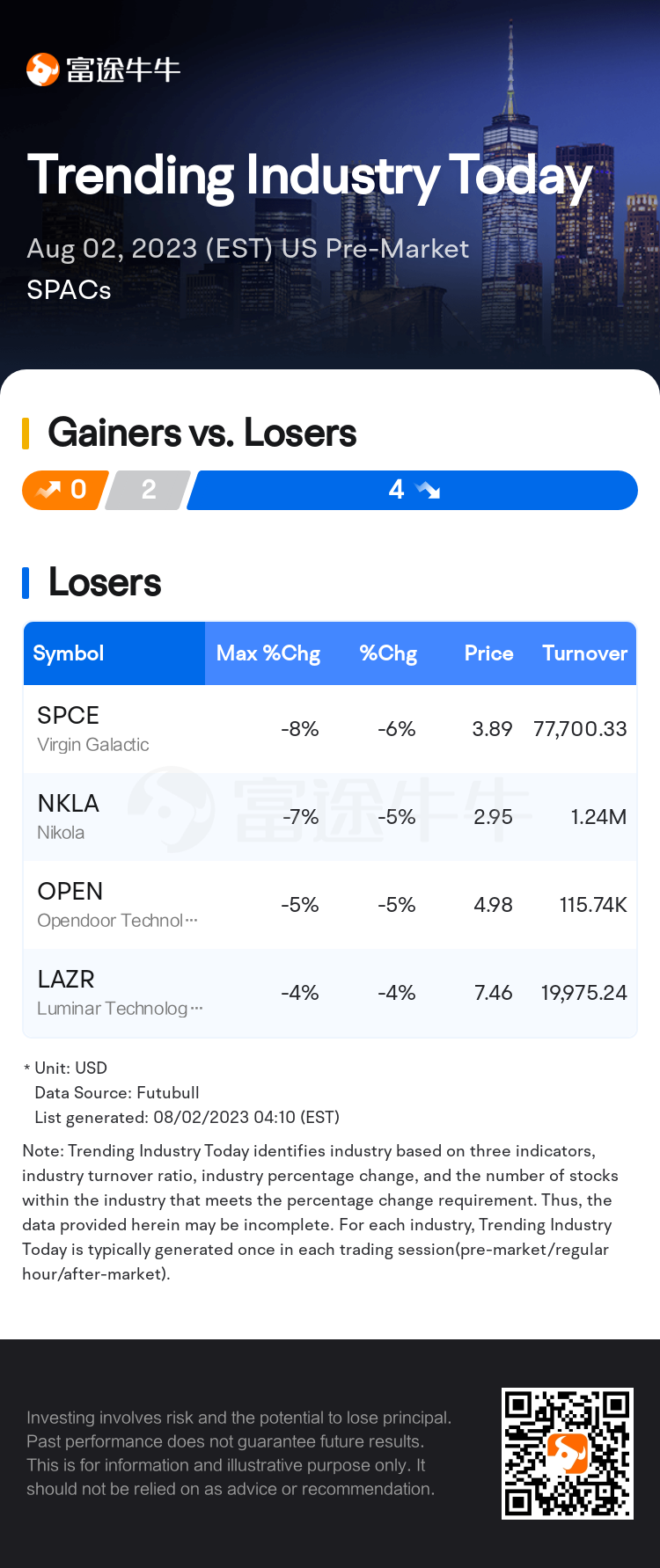Click the Gainers vs. Losers heading

[x=202, y=433]
